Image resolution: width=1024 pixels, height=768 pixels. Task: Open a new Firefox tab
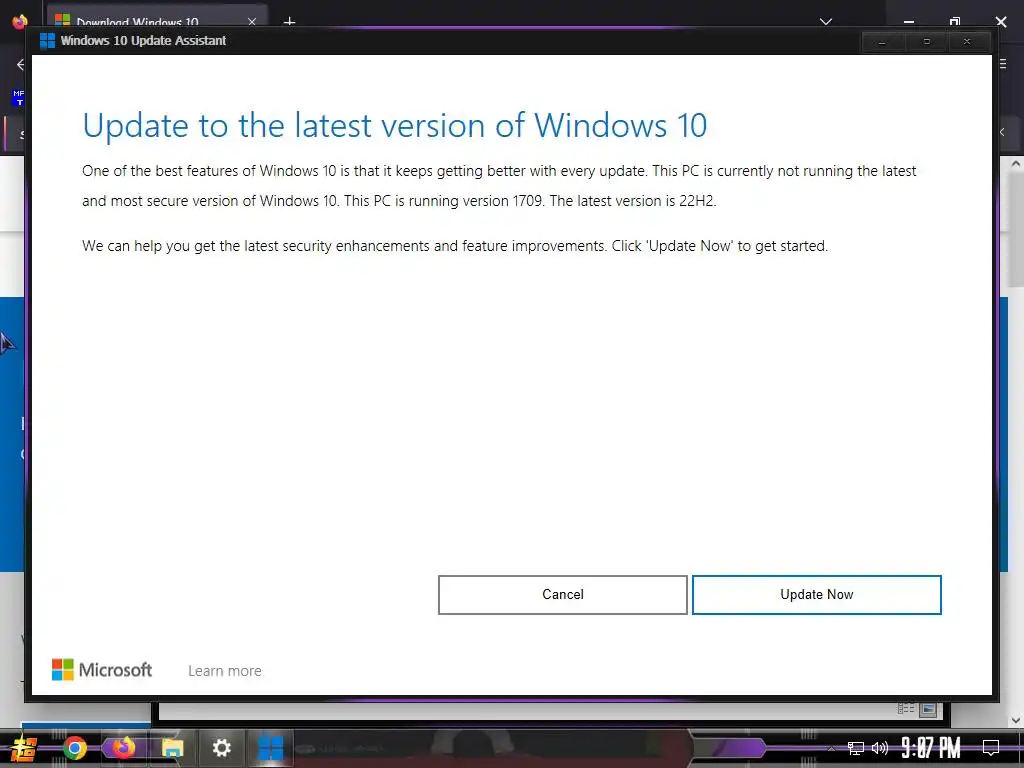289,22
